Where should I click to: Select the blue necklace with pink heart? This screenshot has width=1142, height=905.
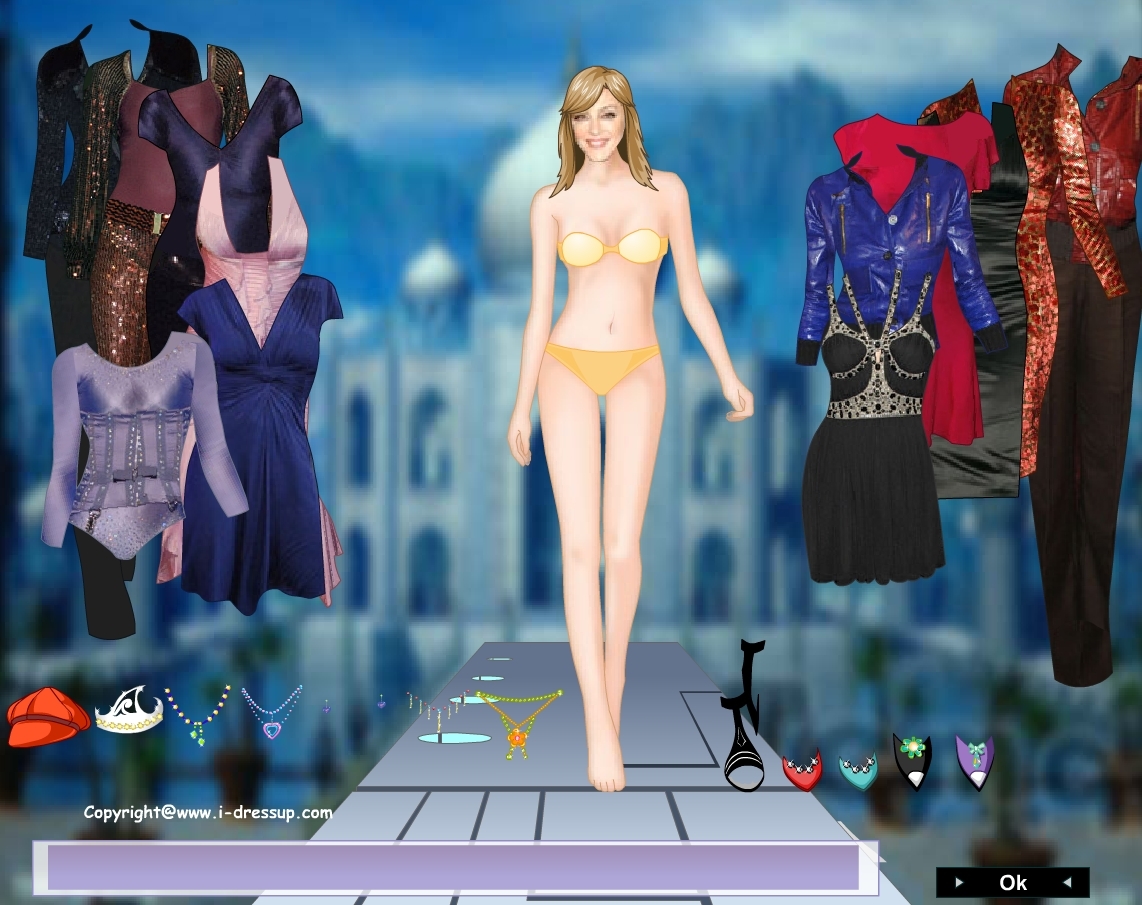tap(272, 712)
